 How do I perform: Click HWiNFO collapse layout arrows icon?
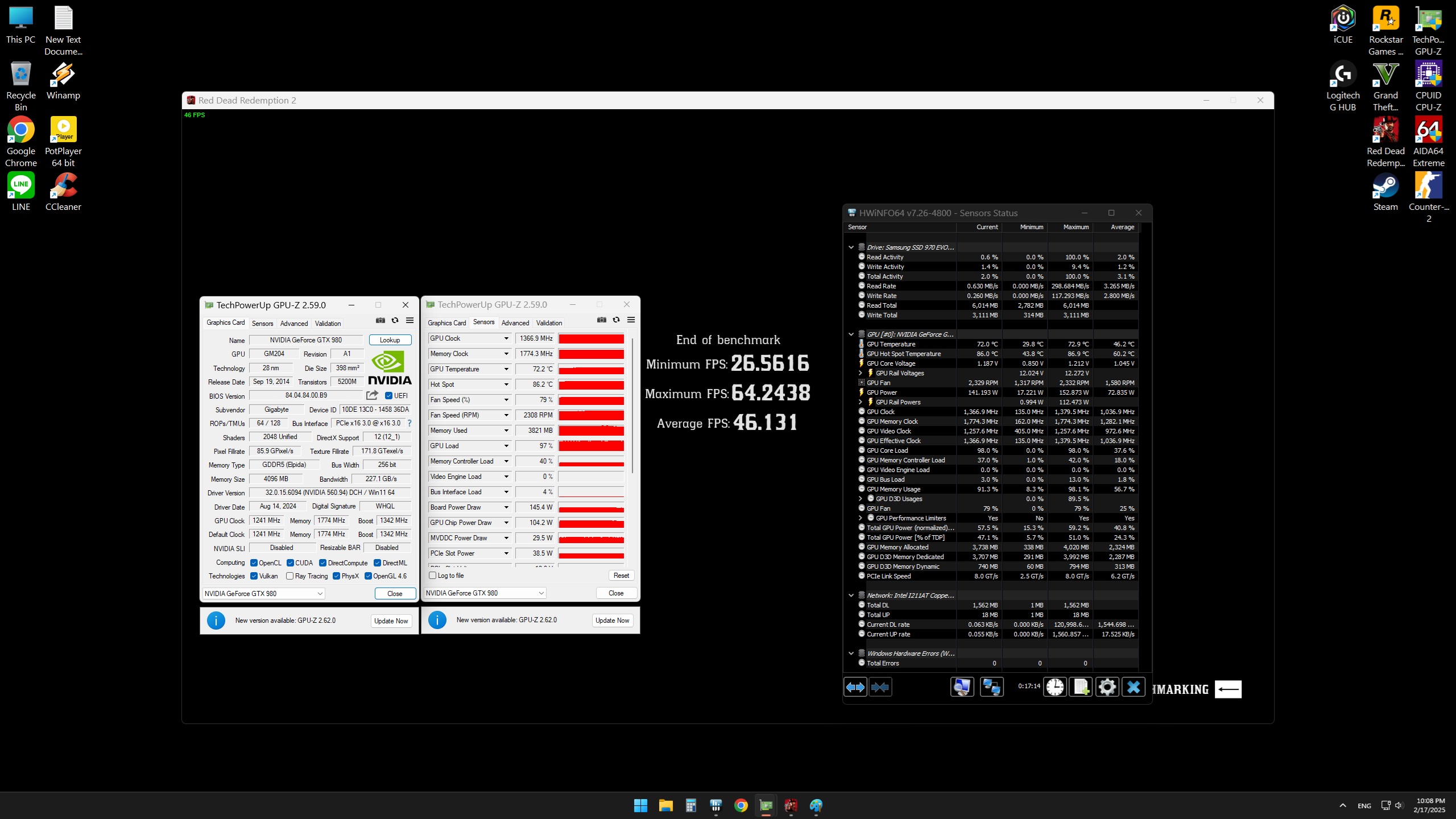pyautogui.click(x=880, y=687)
